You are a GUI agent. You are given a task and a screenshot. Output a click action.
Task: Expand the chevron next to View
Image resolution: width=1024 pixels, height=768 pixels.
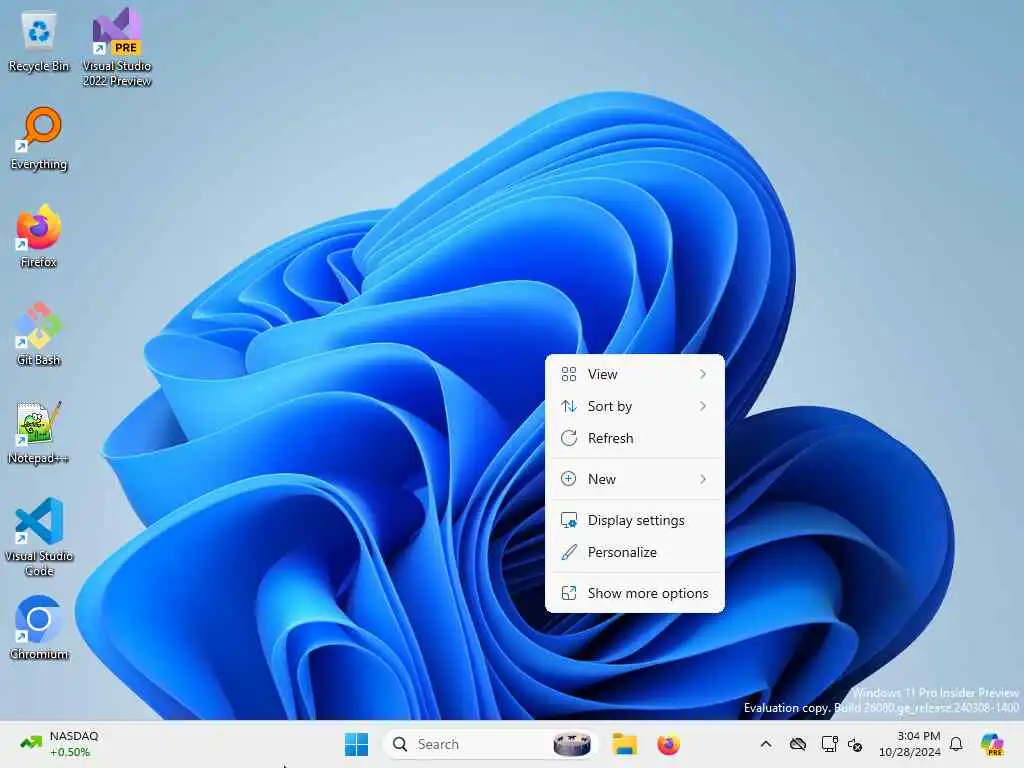point(703,374)
